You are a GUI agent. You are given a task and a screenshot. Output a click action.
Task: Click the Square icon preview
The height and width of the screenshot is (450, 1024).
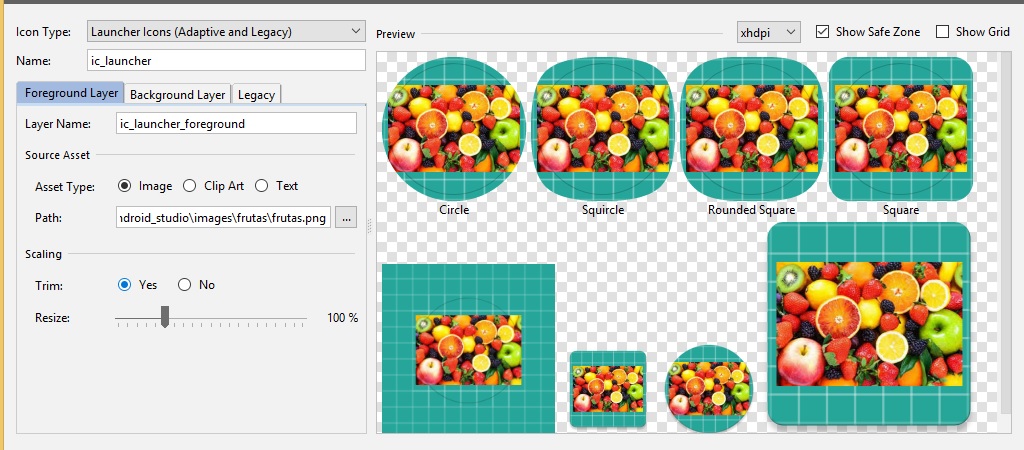point(900,128)
